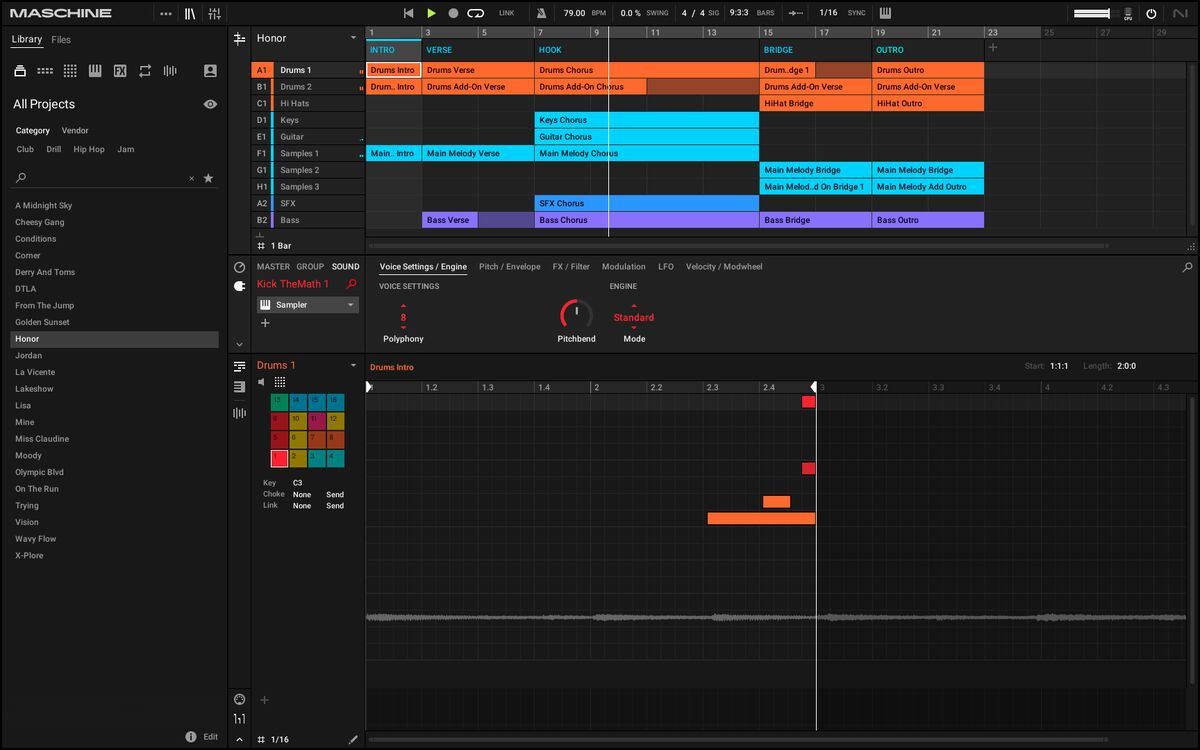Image resolution: width=1200 pixels, height=750 pixels.
Task: Open the Mixer view icon
Action: point(214,13)
